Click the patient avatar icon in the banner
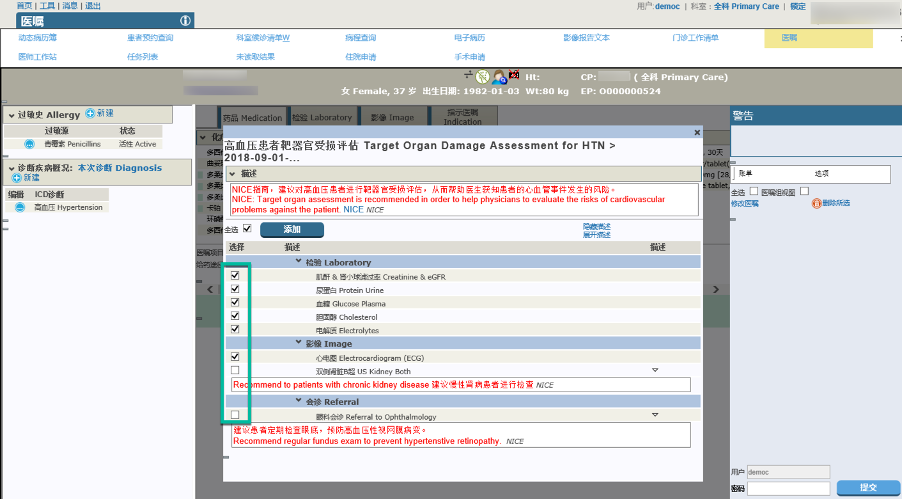 tap(499, 77)
